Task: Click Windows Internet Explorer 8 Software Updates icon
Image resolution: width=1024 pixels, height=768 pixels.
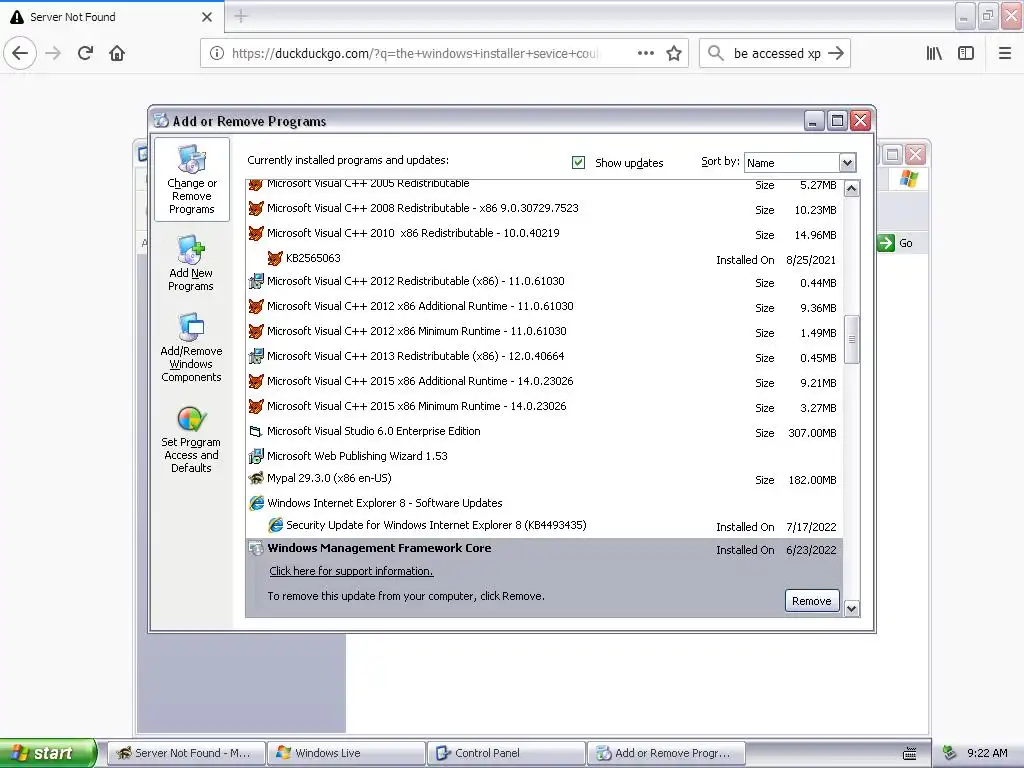Action: [256, 503]
